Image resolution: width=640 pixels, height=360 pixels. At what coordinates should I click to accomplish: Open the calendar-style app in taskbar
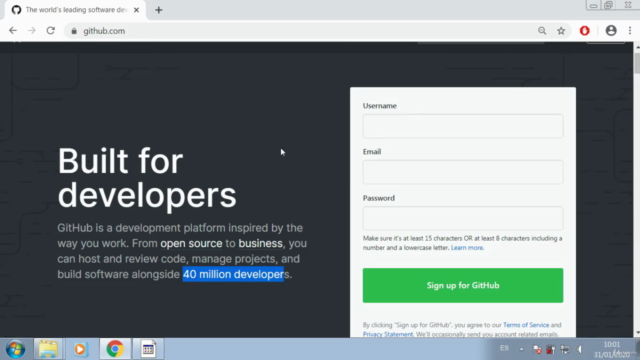(x=148, y=349)
